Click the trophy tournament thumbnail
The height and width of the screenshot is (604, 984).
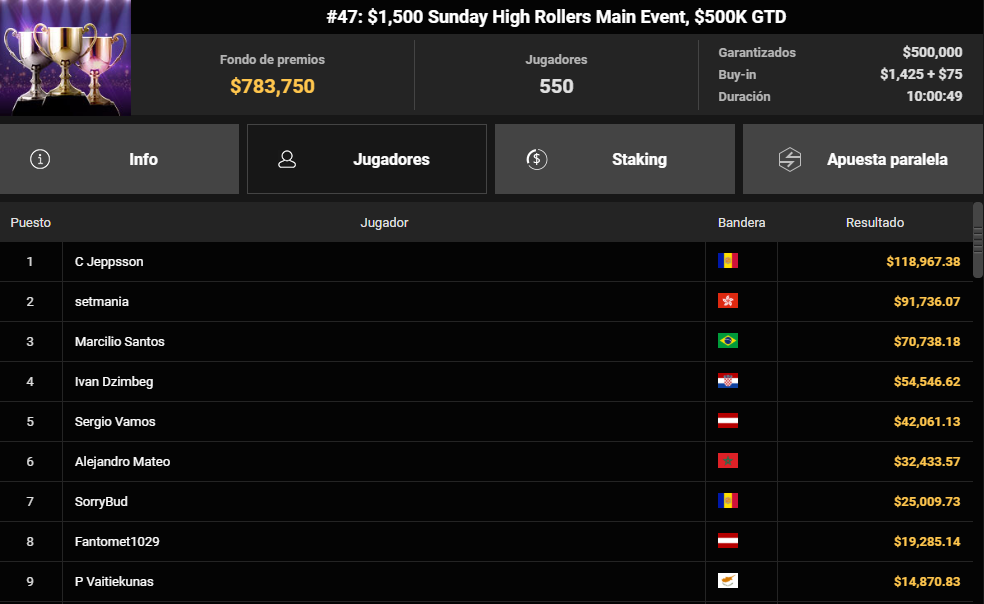pos(66,58)
